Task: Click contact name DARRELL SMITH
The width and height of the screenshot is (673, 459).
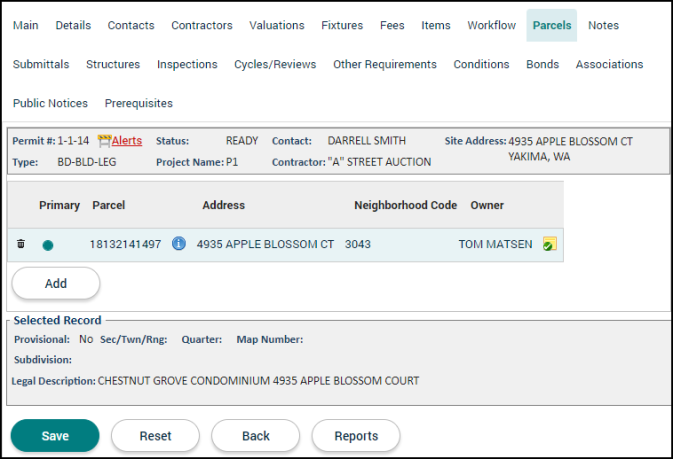Action: pyautogui.click(x=367, y=141)
